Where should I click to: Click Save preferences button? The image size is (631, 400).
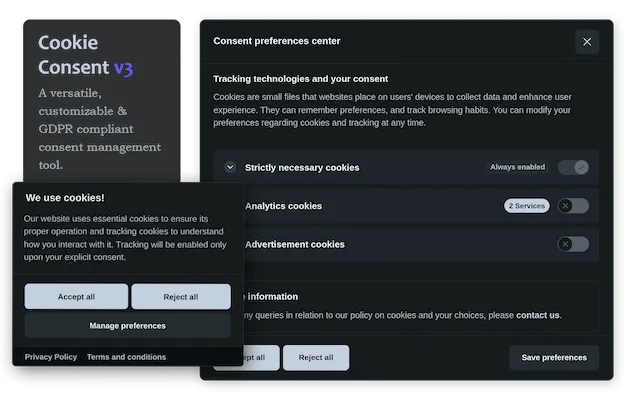(554, 357)
